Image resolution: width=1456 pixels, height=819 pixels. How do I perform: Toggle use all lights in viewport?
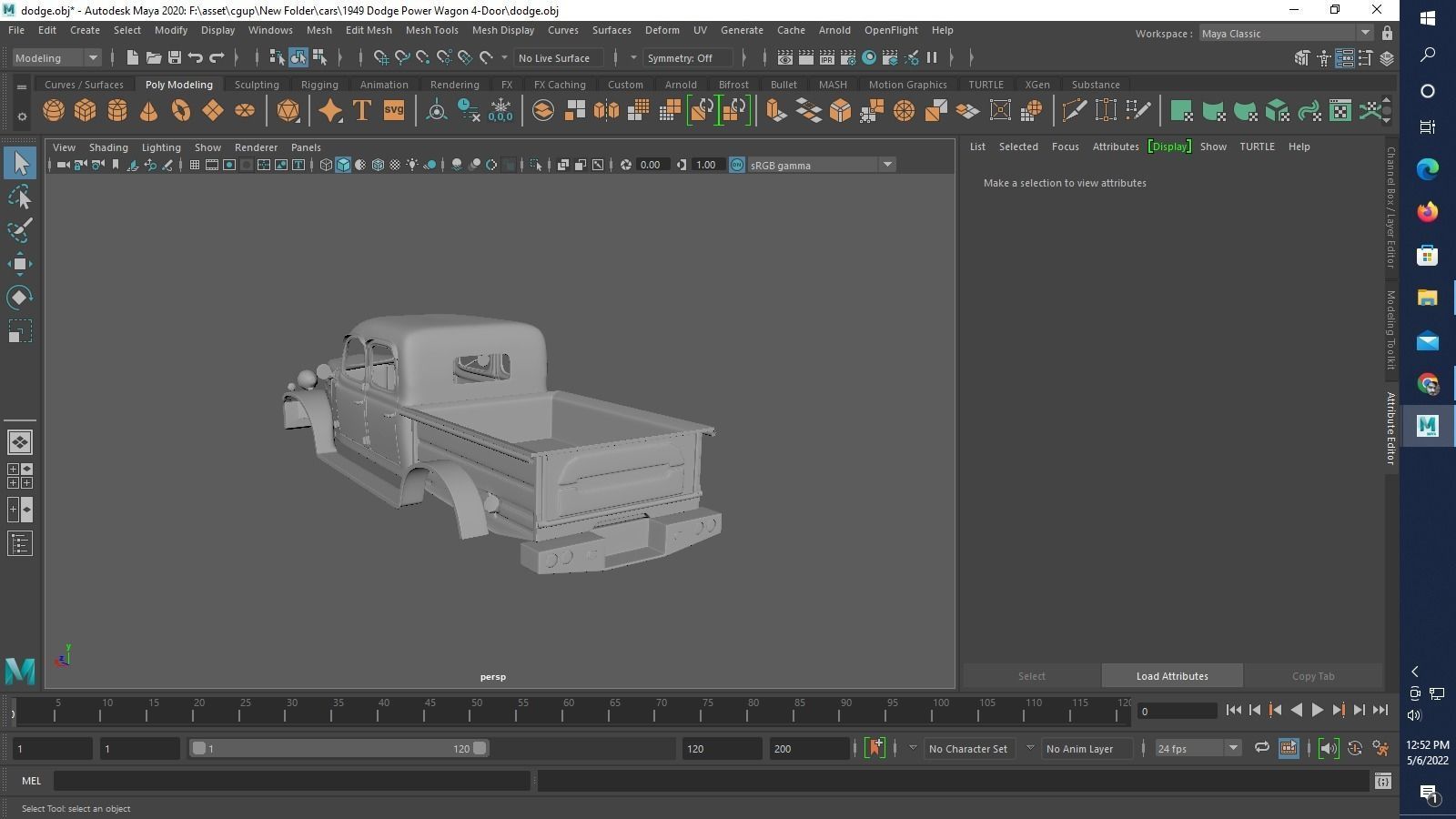point(412,165)
